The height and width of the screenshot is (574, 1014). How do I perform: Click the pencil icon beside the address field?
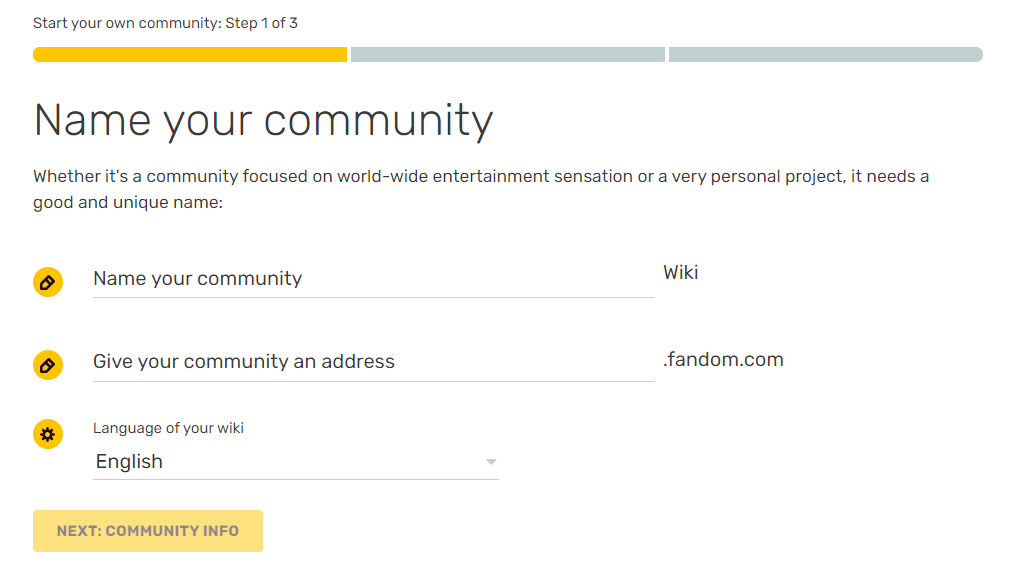(x=47, y=365)
